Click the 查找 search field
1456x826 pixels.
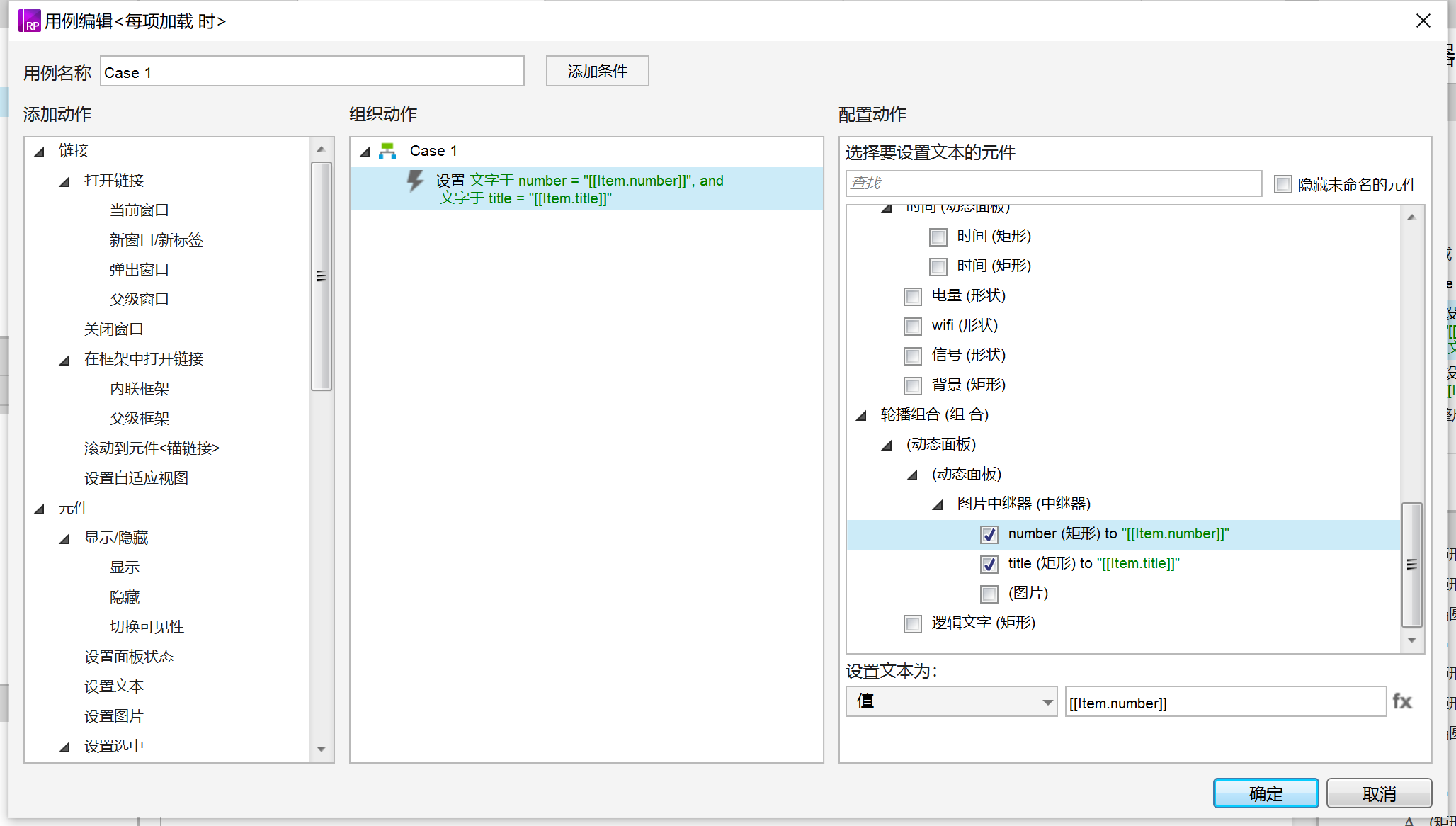(1052, 183)
